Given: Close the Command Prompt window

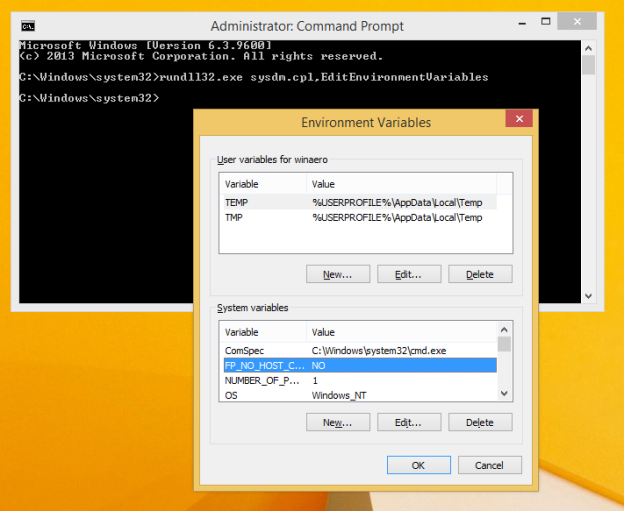Looking at the screenshot, I should tap(577, 21).
